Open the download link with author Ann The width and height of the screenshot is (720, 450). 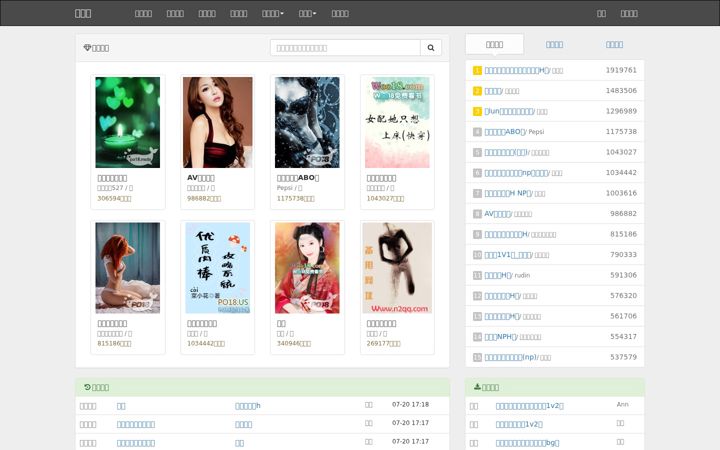tap(530, 406)
